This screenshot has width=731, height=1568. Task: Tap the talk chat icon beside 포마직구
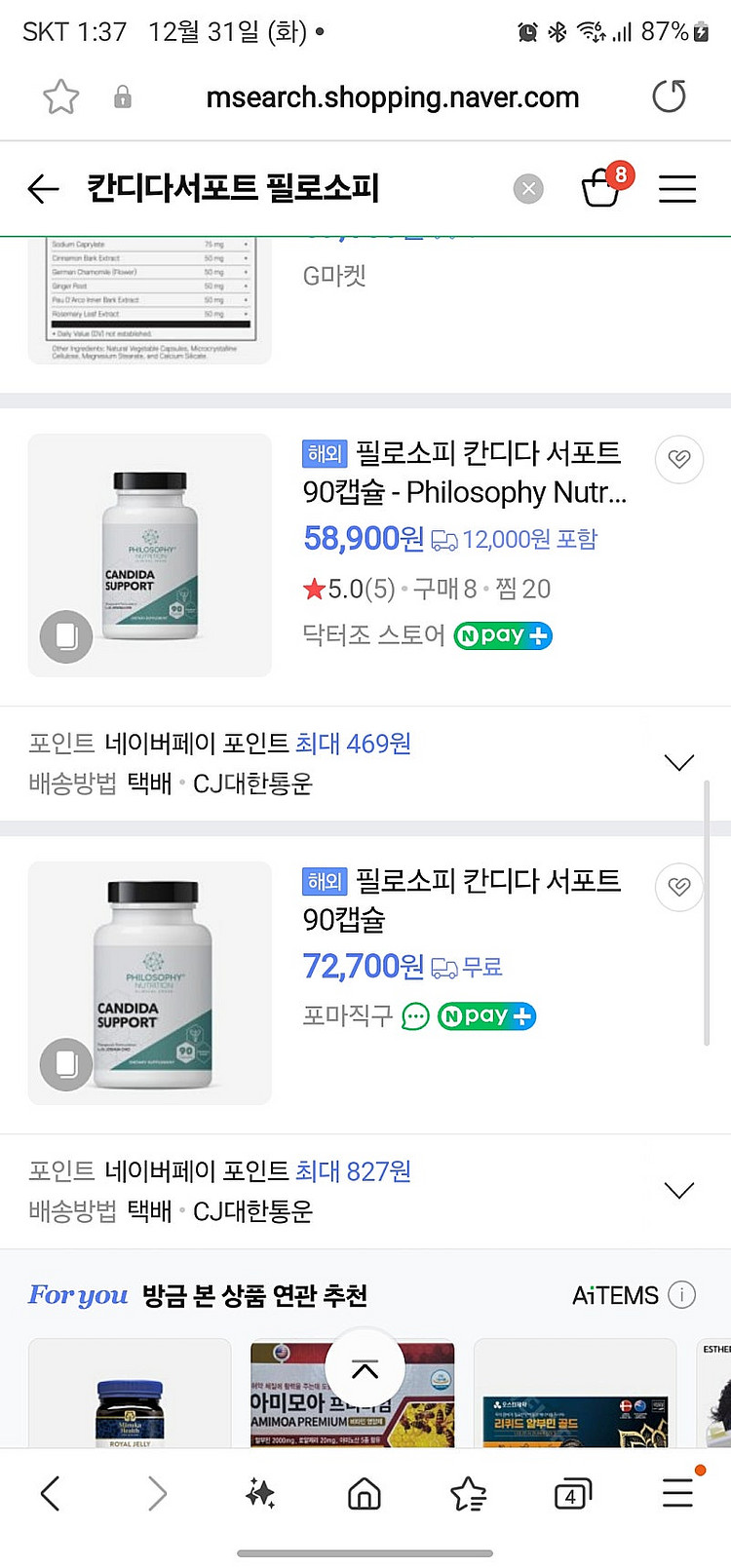tap(415, 1016)
